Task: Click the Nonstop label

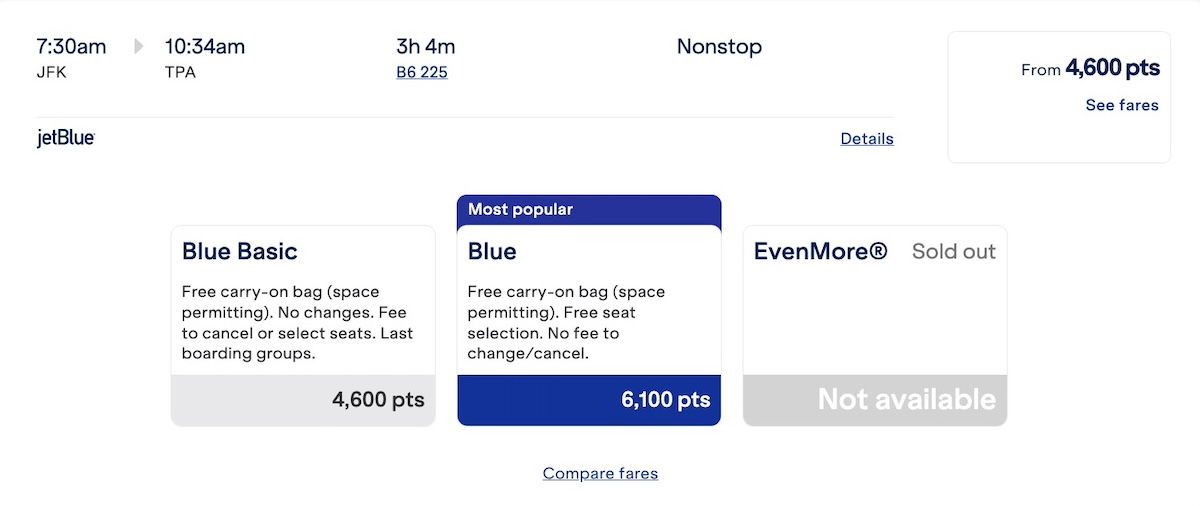Action: [x=719, y=46]
